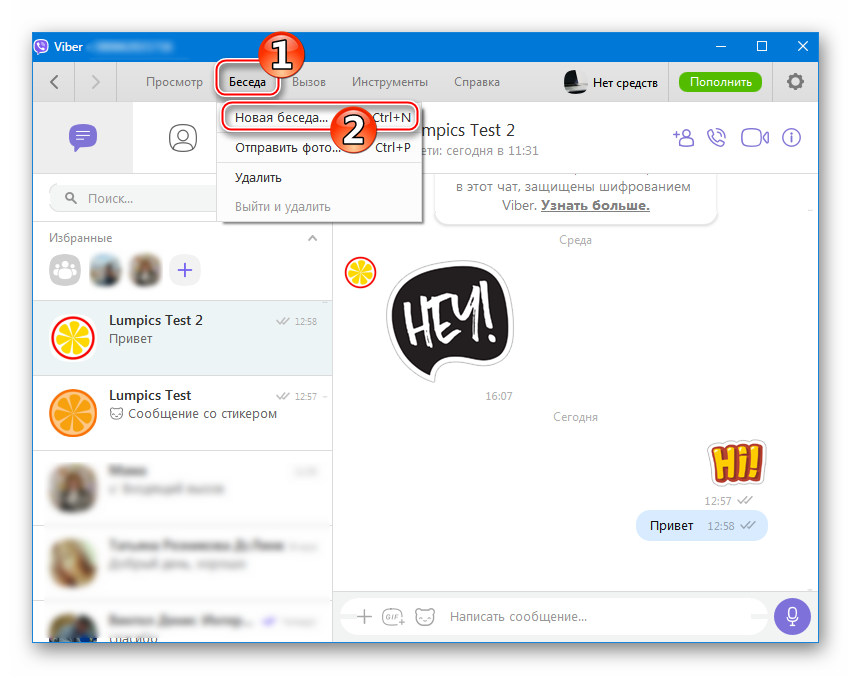Start a voice call with the phone icon
The image size is (851, 675).
[x=716, y=138]
